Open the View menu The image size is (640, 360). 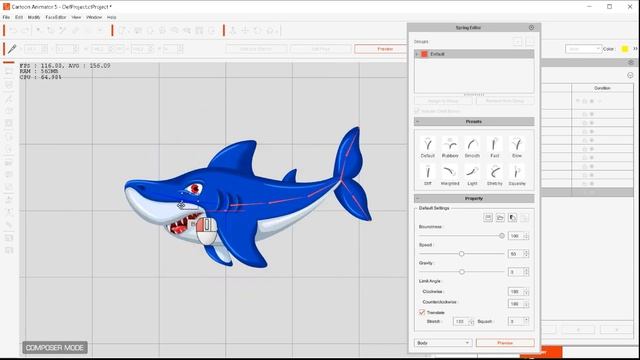pos(76,18)
